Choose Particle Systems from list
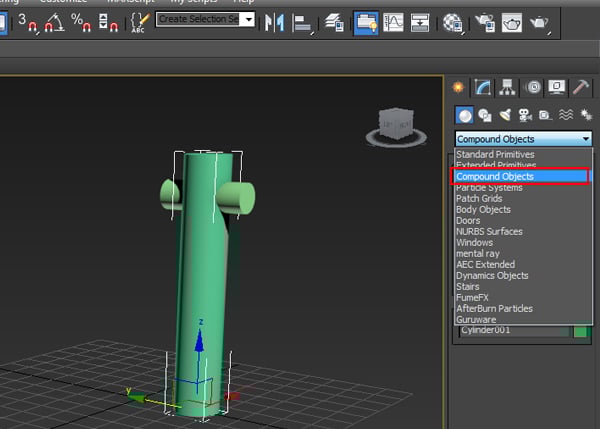Viewport: 600px width, 429px height. point(523,188)
